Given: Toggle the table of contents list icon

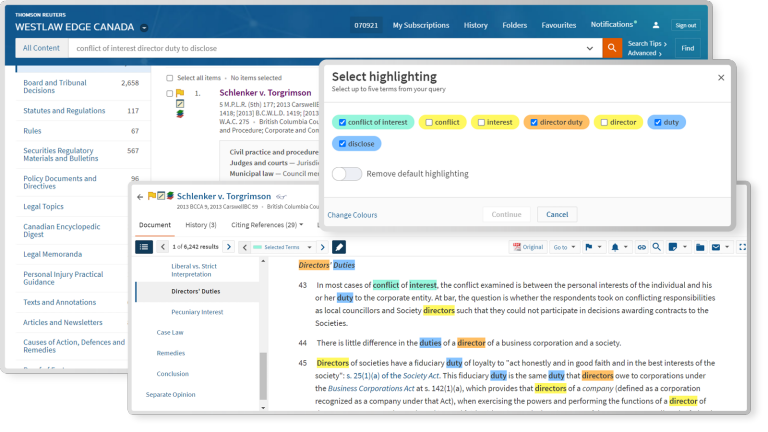Looking at the screenshot, I should (144, 247).
